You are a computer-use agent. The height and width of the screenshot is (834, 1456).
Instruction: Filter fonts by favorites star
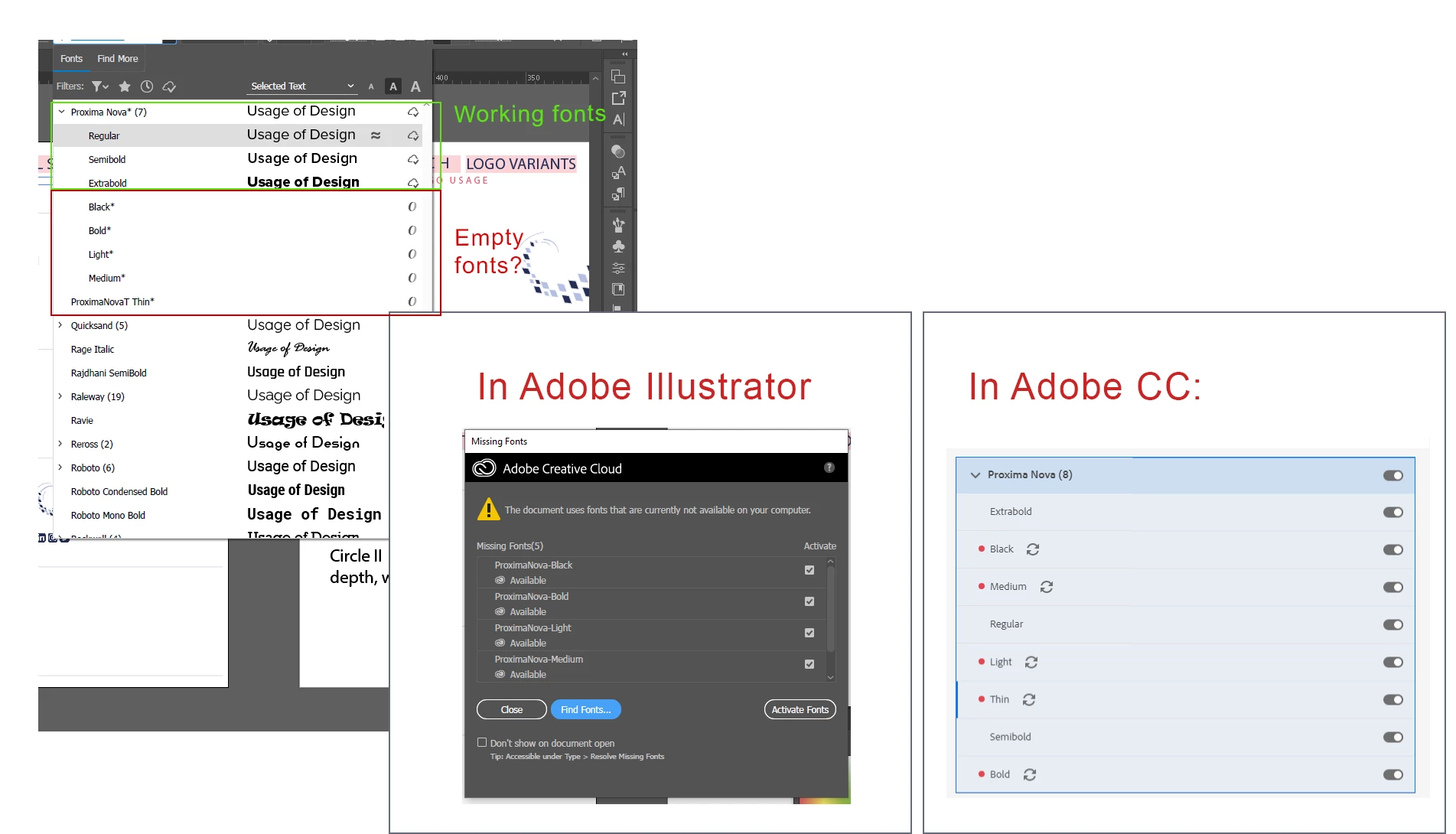[125, 86]
